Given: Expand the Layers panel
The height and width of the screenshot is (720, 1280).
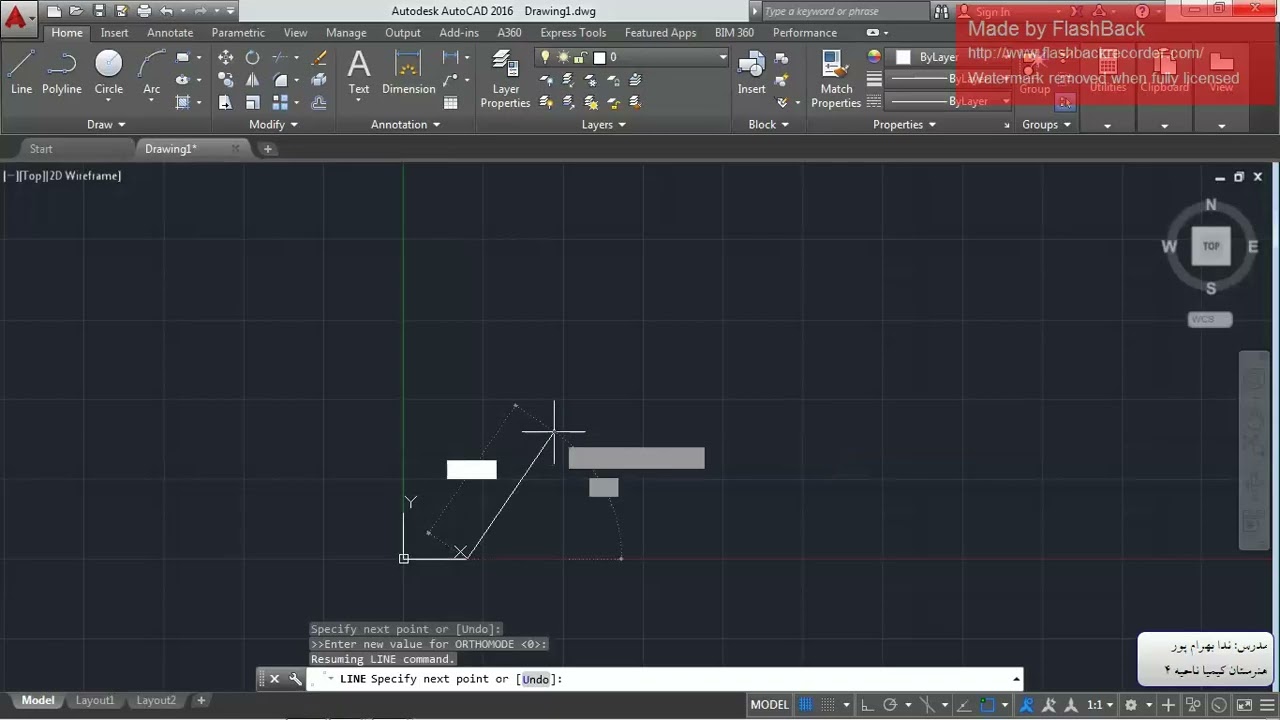Looking at the screenshot, I should (x=604, y=124).
